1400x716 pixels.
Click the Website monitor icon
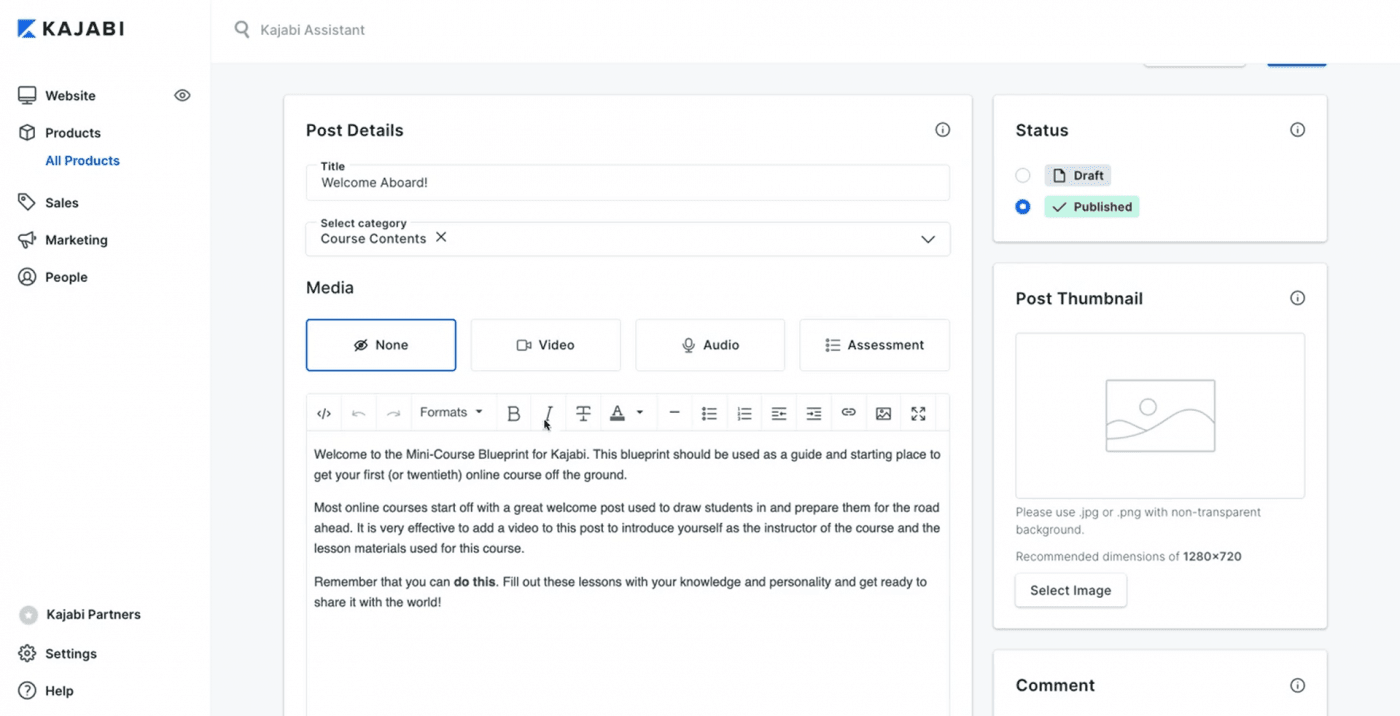point(27,95)
